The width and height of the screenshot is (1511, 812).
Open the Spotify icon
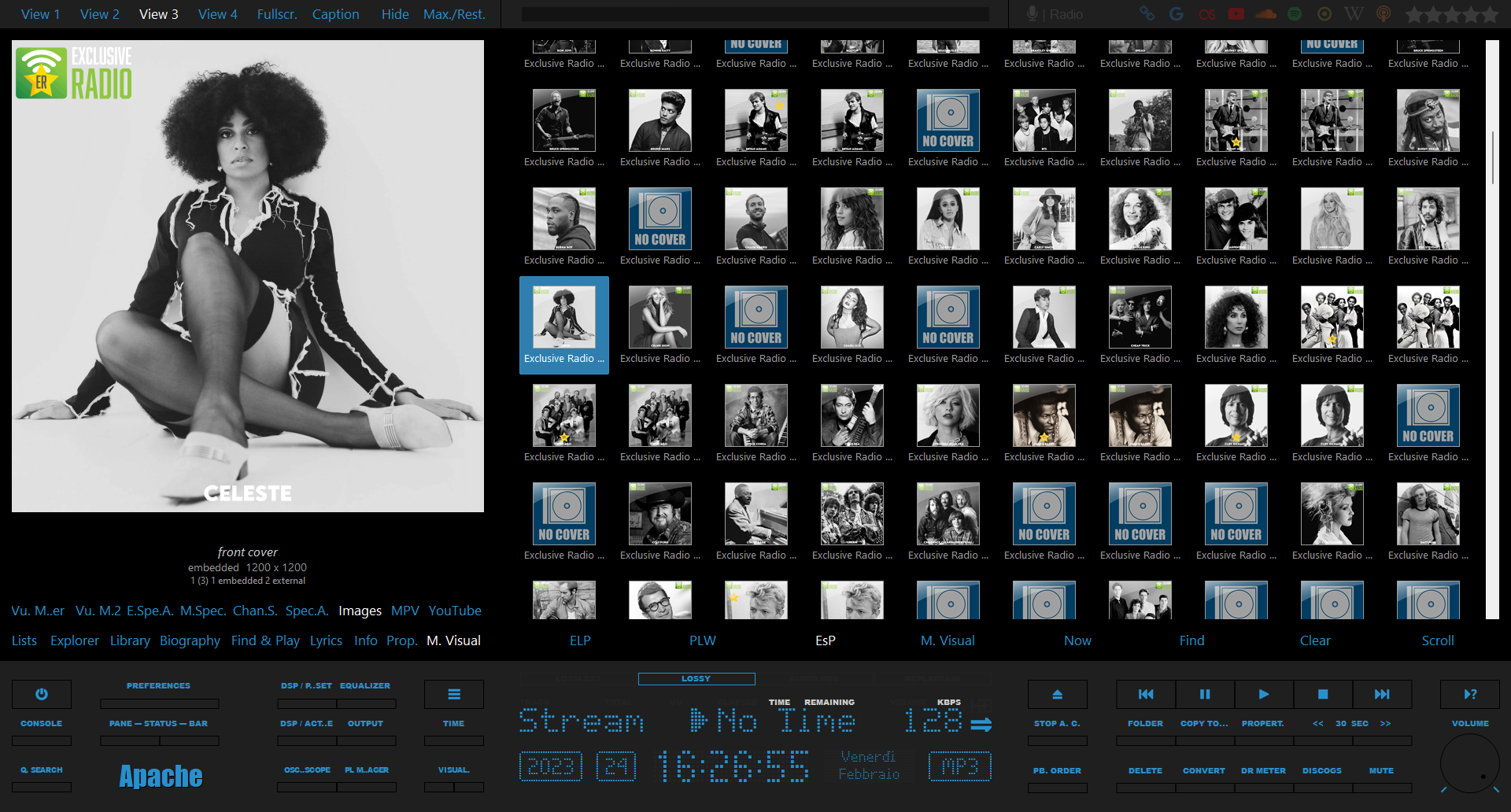pyautogui.click(x=1295, y=14)
